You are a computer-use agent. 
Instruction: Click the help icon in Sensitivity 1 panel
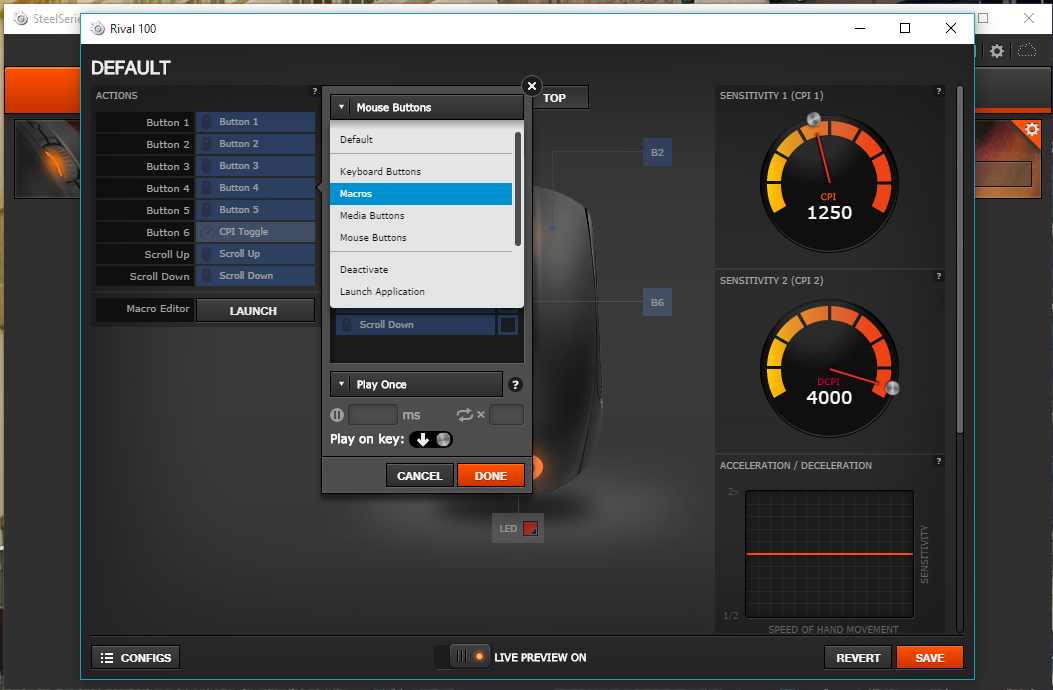[x=938, y=92]
